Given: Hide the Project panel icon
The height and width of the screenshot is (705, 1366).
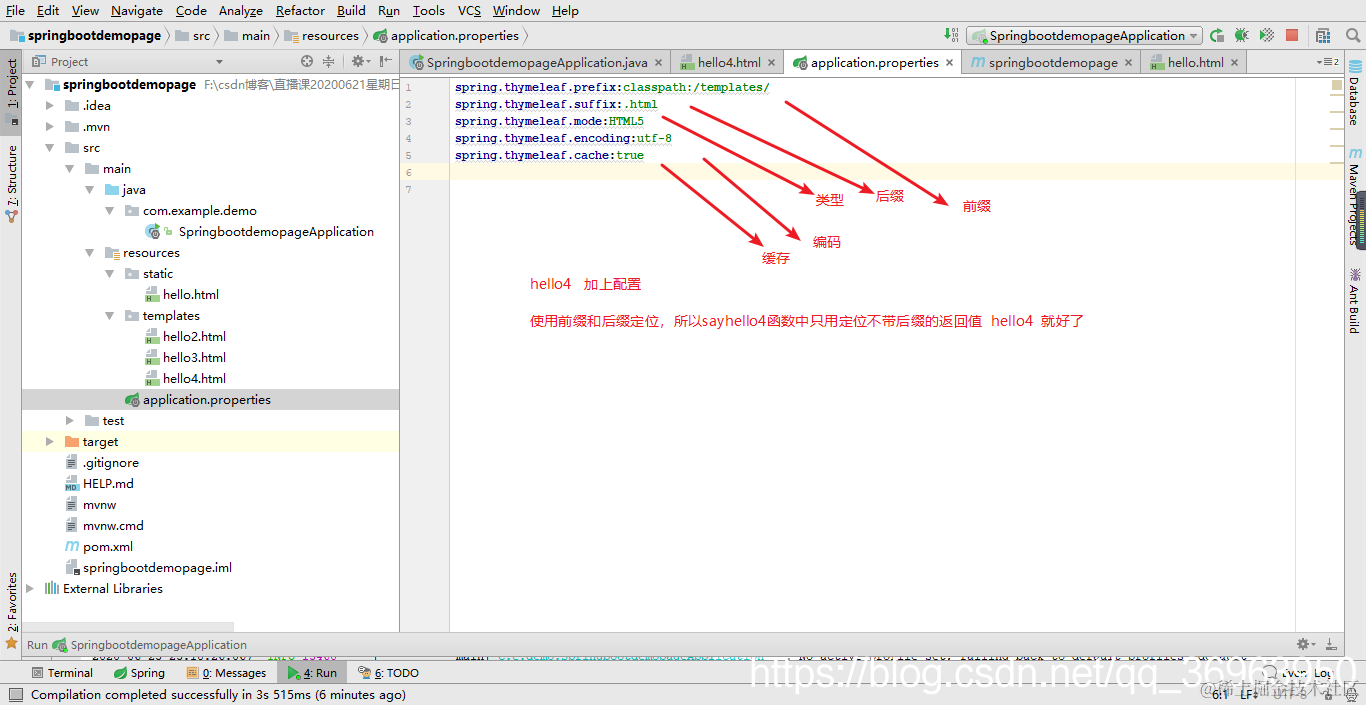Looking at the screenshot, I should click(385, 61).
